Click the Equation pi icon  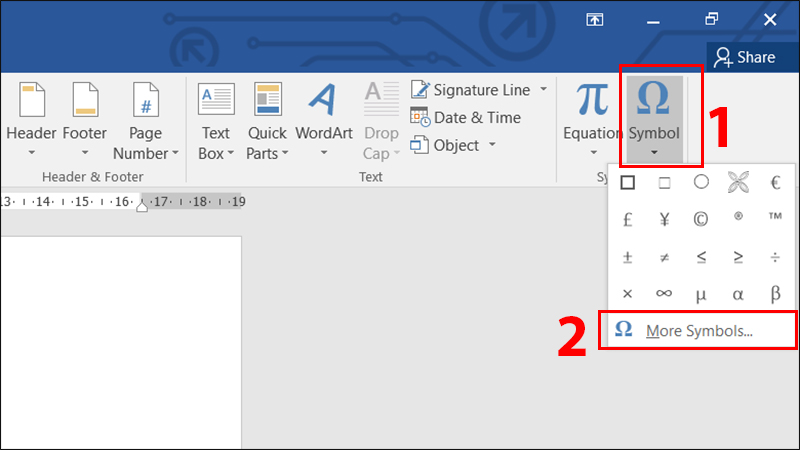point(592,101)
